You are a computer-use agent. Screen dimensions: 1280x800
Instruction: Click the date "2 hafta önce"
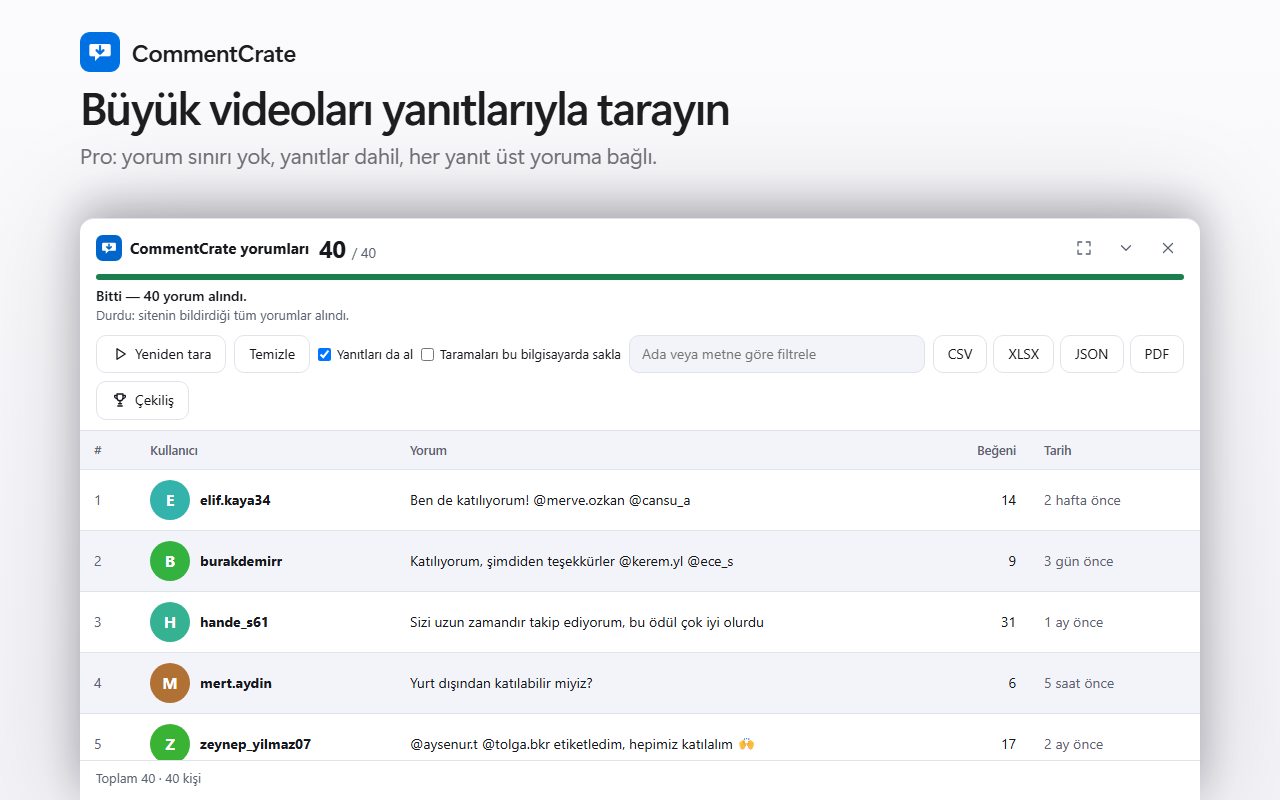1082,500
